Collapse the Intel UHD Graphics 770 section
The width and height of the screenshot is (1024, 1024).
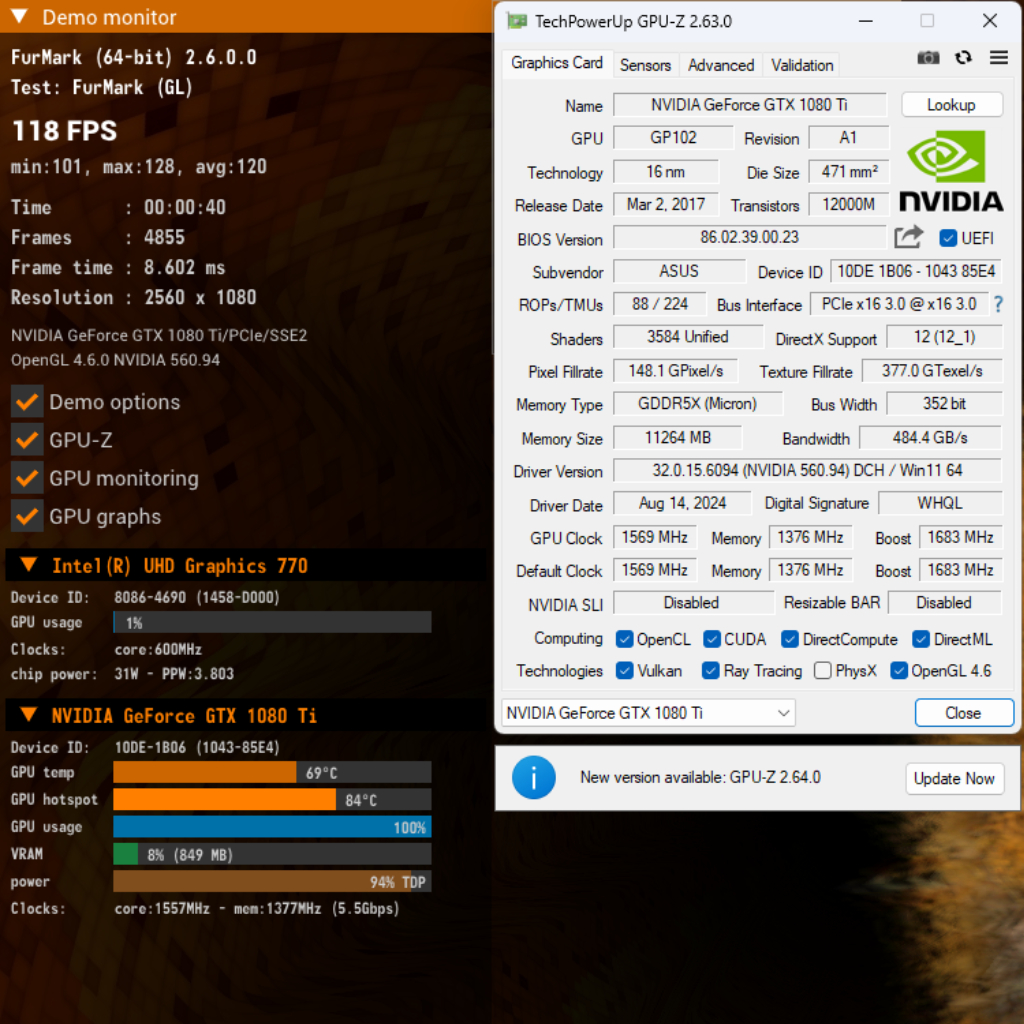tap(28, 566)
